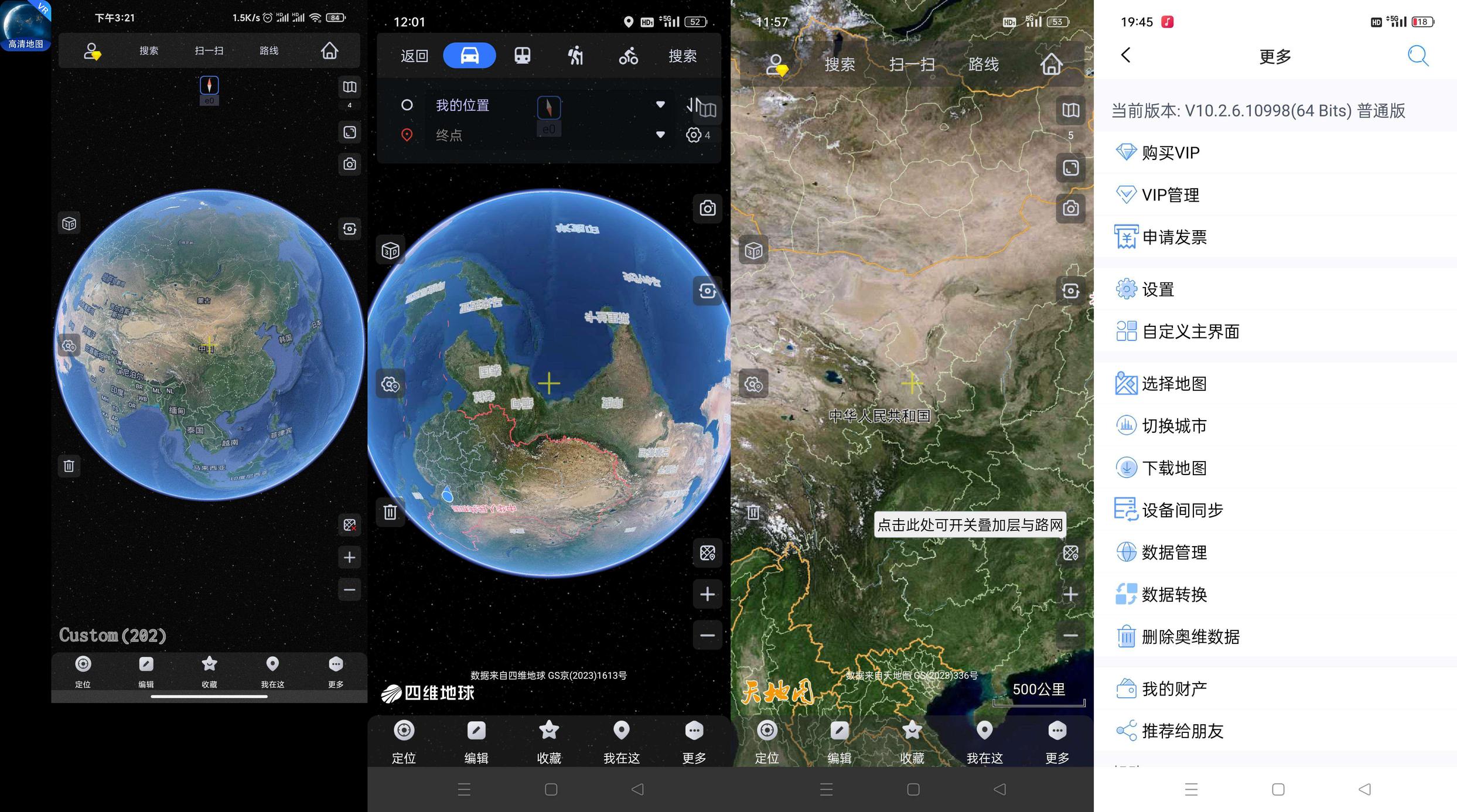Select the car driving mode icon
The image size is (1457, 812).
point(469,56)
